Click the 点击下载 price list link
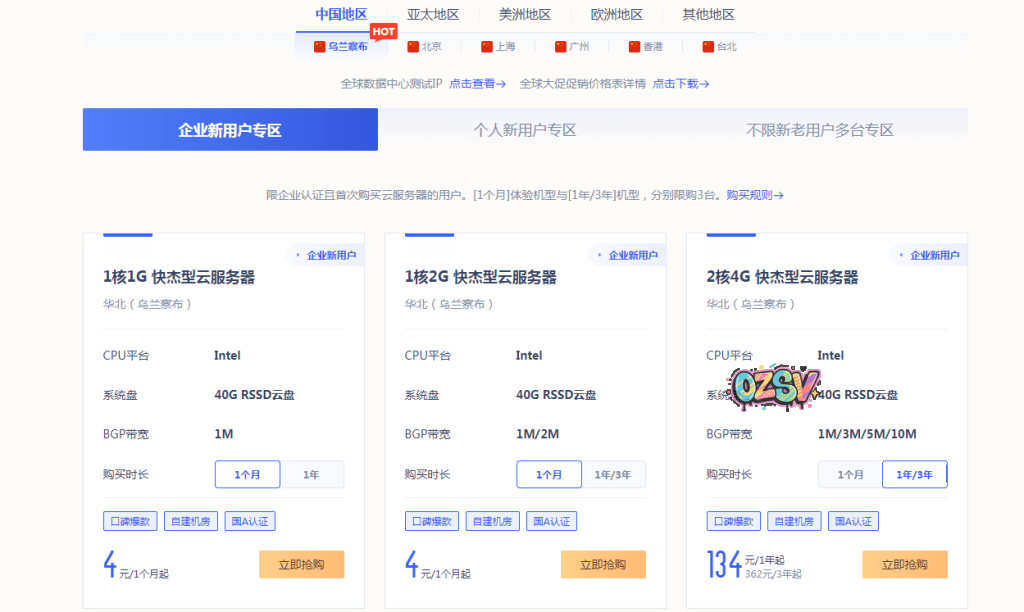The width and height of the screenshot is (1024, 612). click(x=681, y=84)
